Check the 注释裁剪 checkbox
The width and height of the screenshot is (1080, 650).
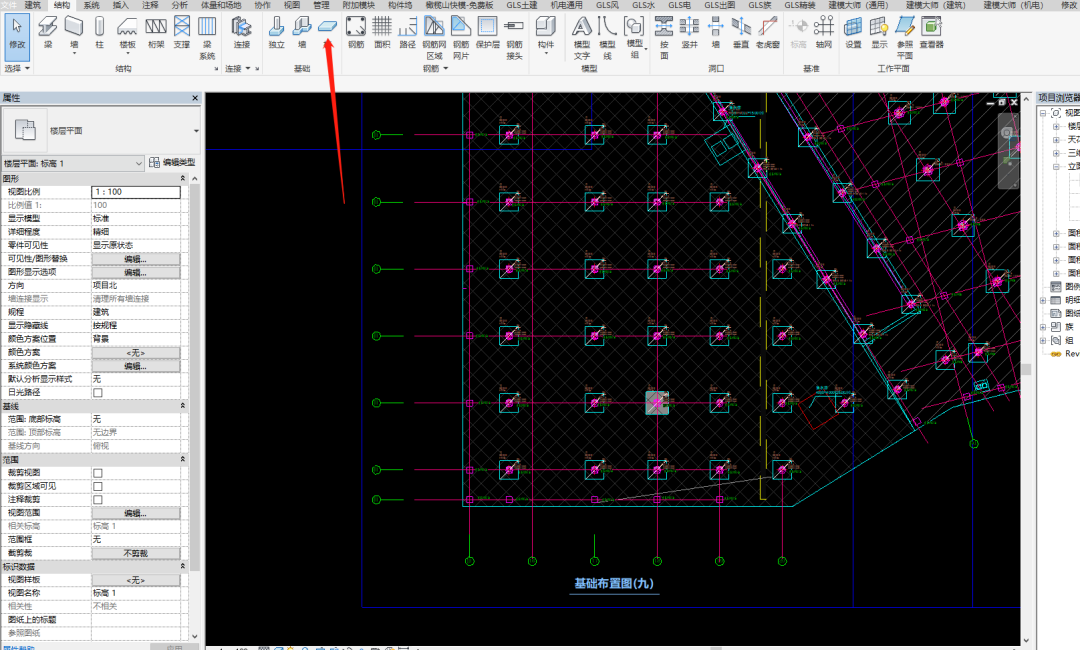98,500
